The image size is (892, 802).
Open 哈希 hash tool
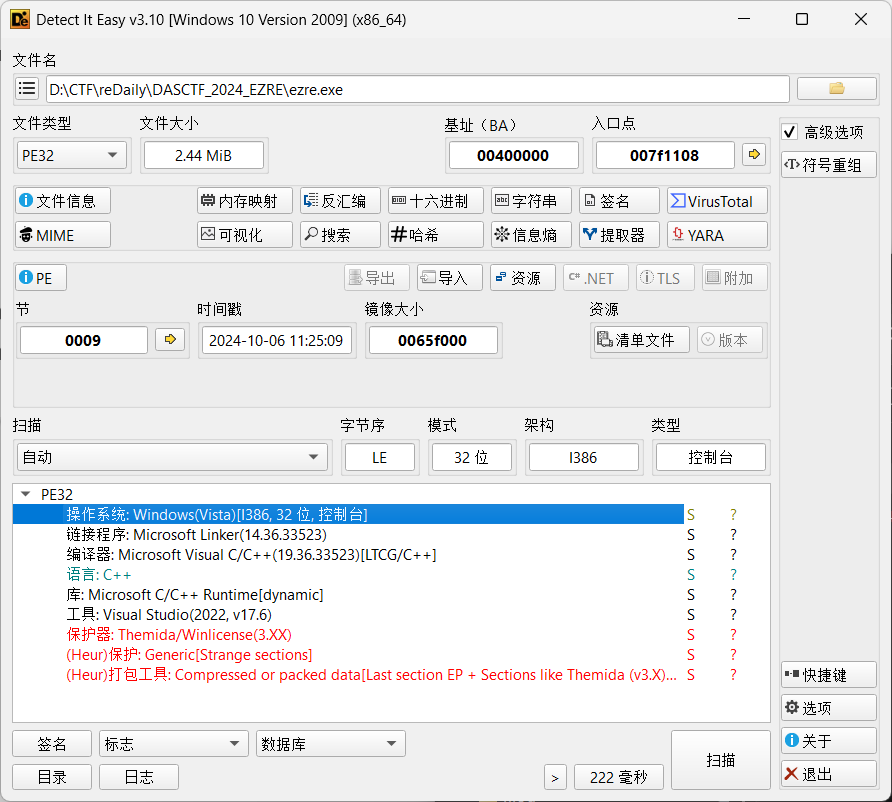tap(436, 235)
